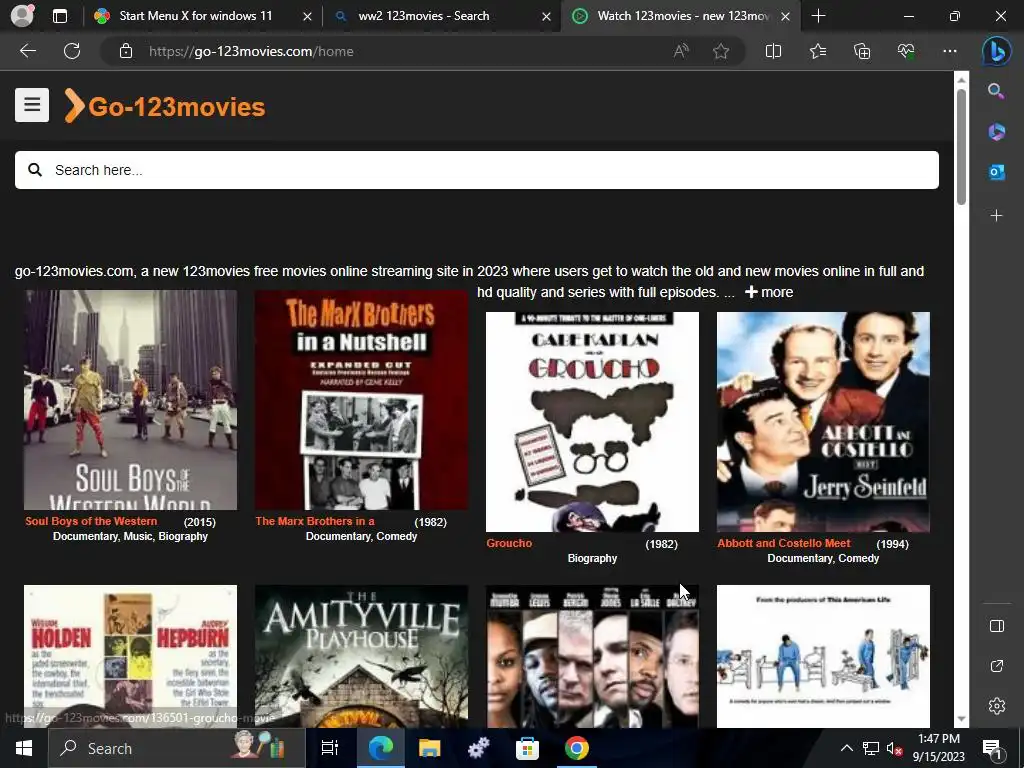Click the Search here input field
This screenshot has height=768, width=1024.
coord(477,170)
